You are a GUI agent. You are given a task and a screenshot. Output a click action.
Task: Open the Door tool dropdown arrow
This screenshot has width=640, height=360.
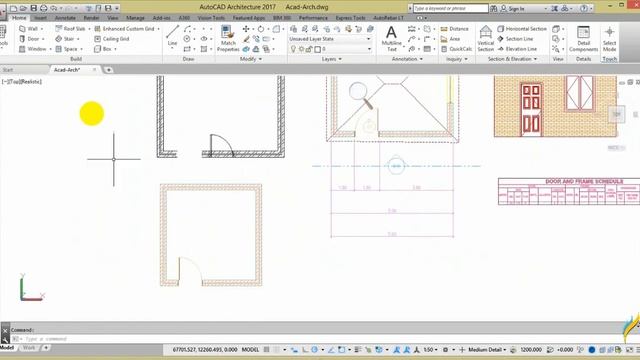43,39
